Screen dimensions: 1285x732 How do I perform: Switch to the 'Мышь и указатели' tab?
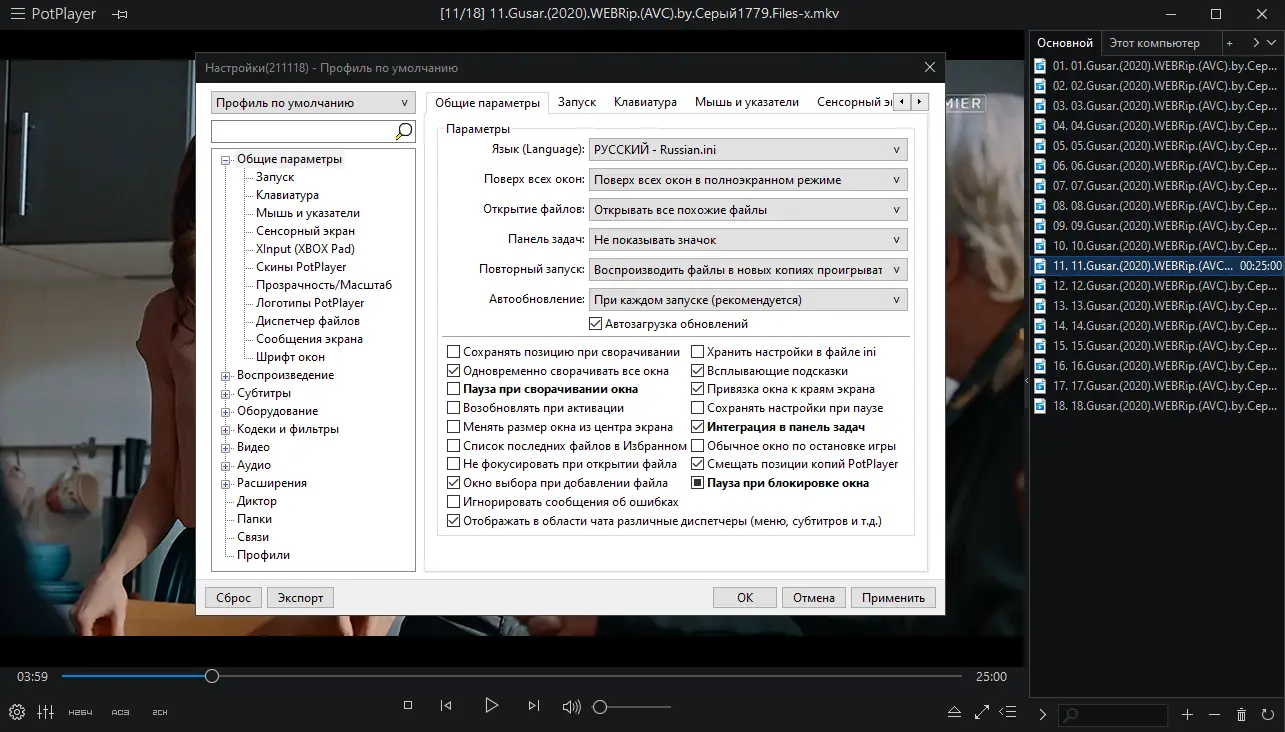point(747,102)
